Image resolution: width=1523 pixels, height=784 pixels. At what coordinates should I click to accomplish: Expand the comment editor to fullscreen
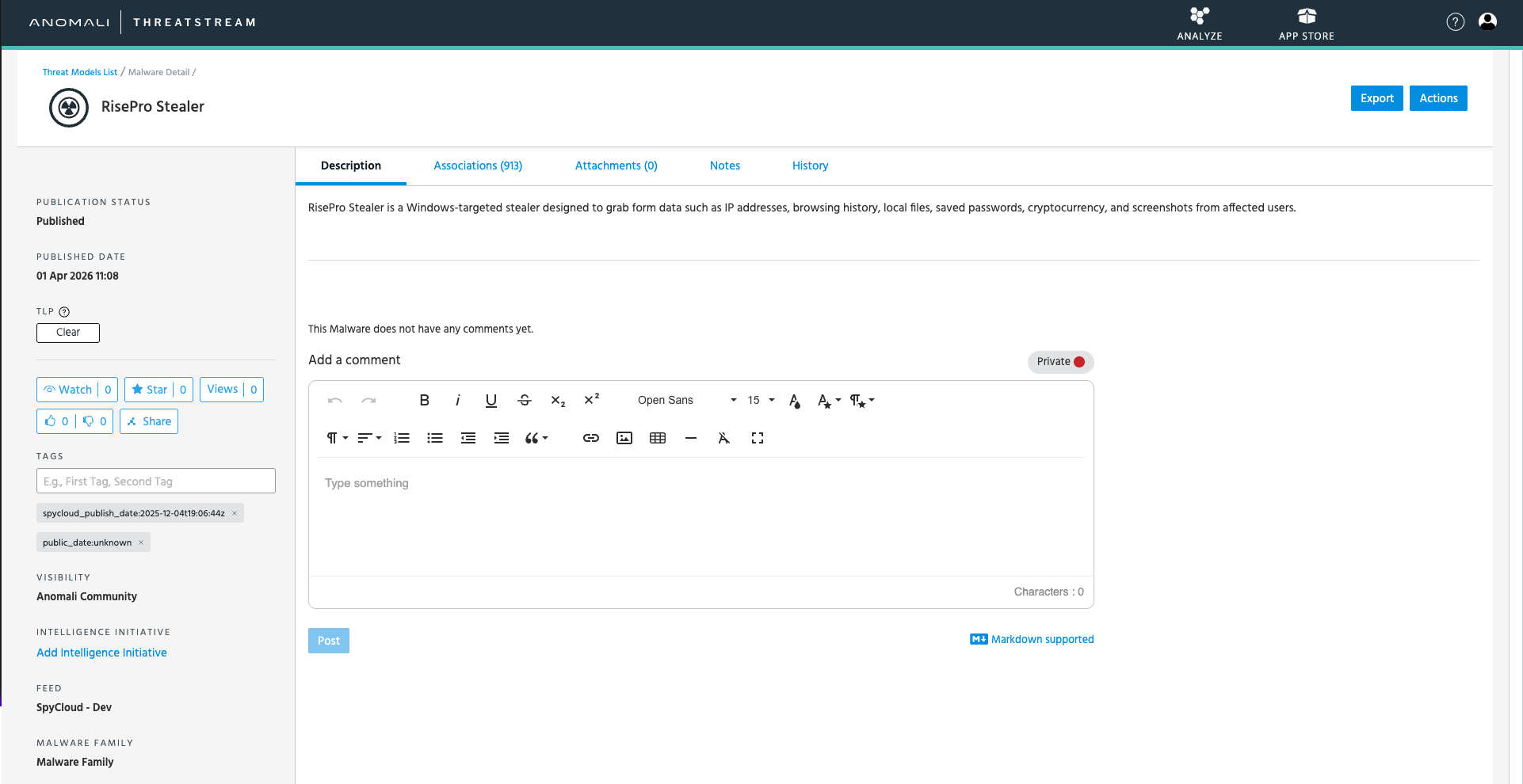pos(758,438)
